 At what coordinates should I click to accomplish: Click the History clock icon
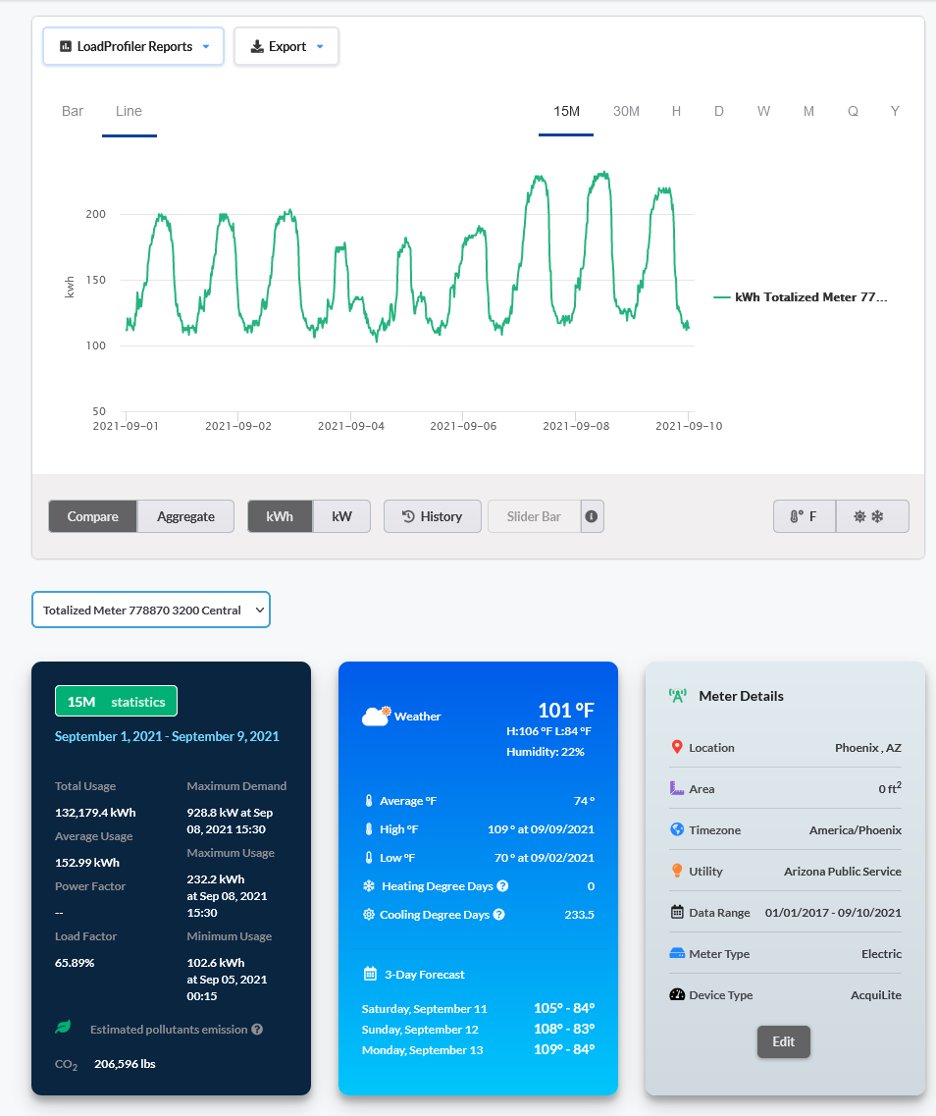click(406, 516)
